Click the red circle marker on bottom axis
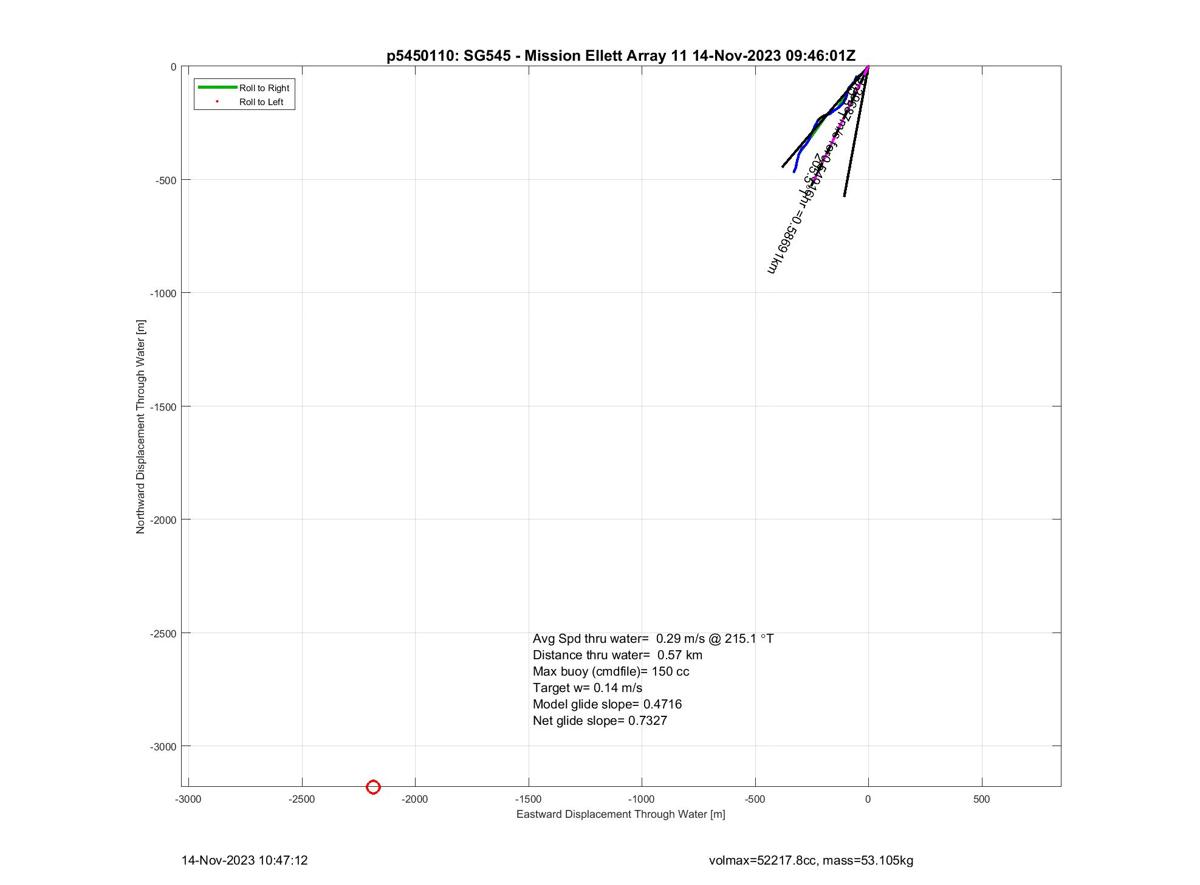 point(373,787)
